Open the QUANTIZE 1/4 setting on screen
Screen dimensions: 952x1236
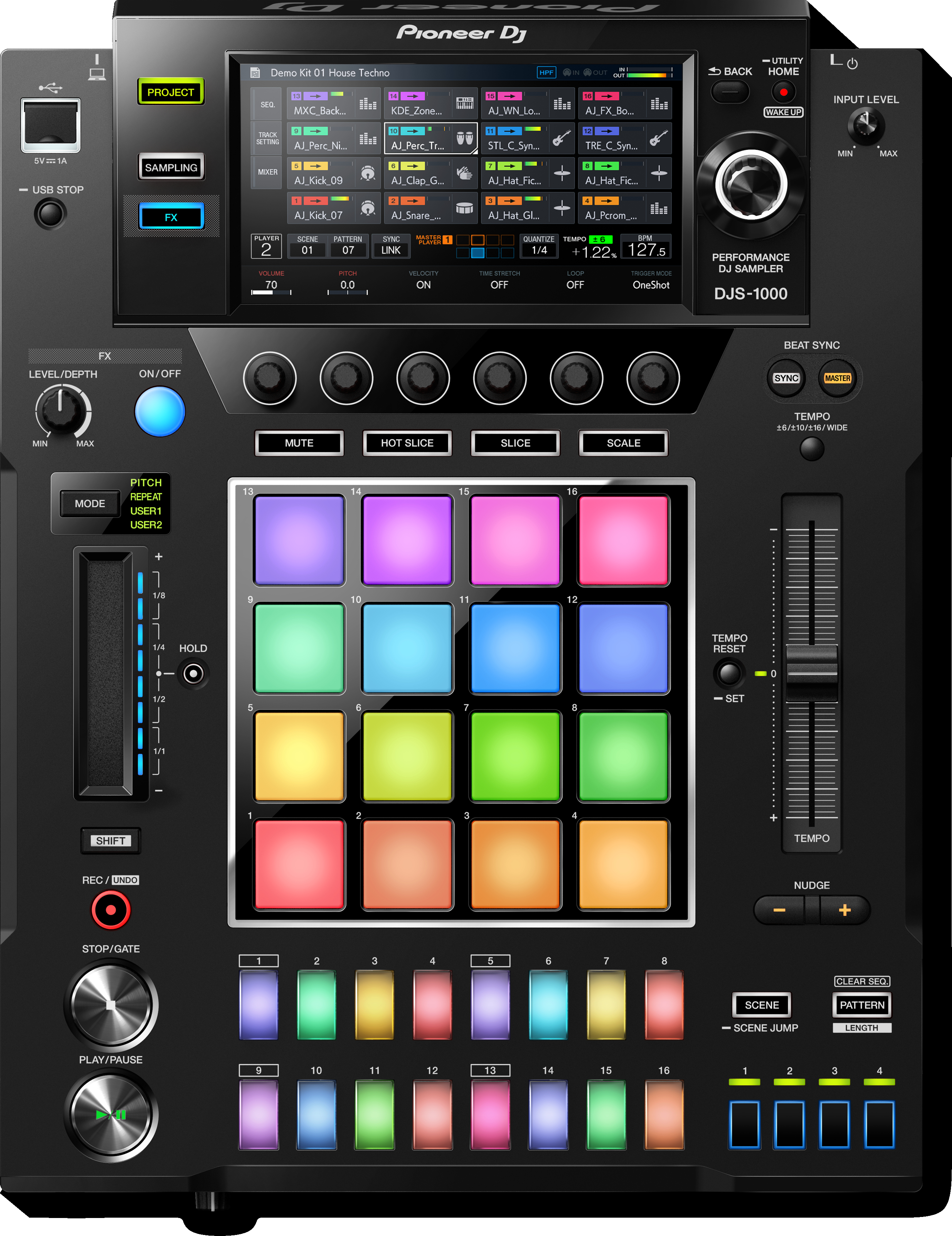539,246
